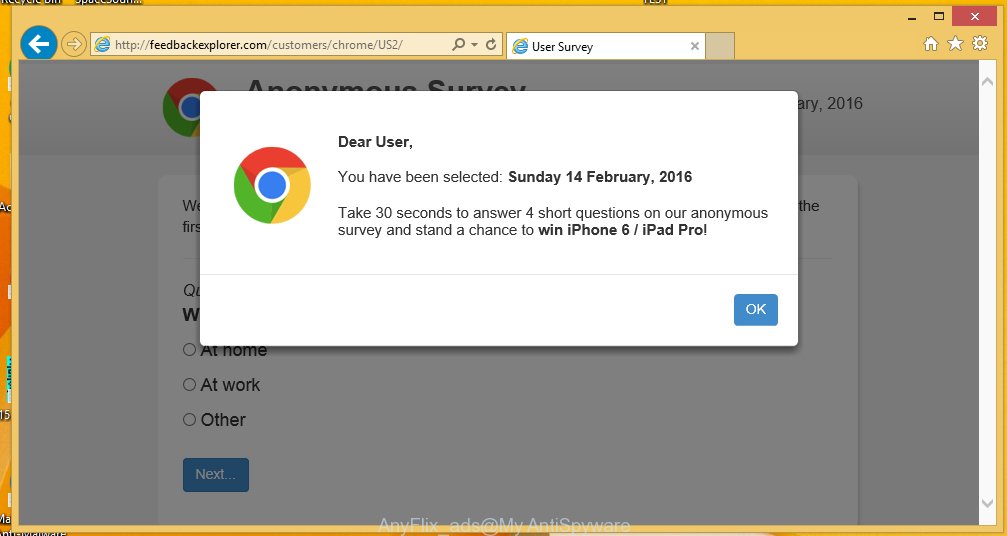Click the OK button in the dialog
Screen dimensions: 1007x536
[x=756, y=309]
